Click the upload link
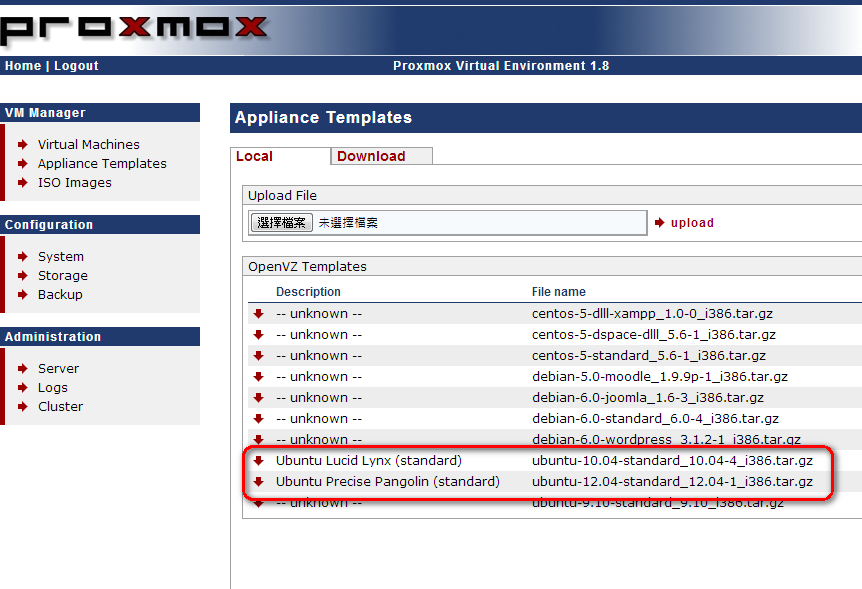 pyautogui.click(x=691, y=223)
